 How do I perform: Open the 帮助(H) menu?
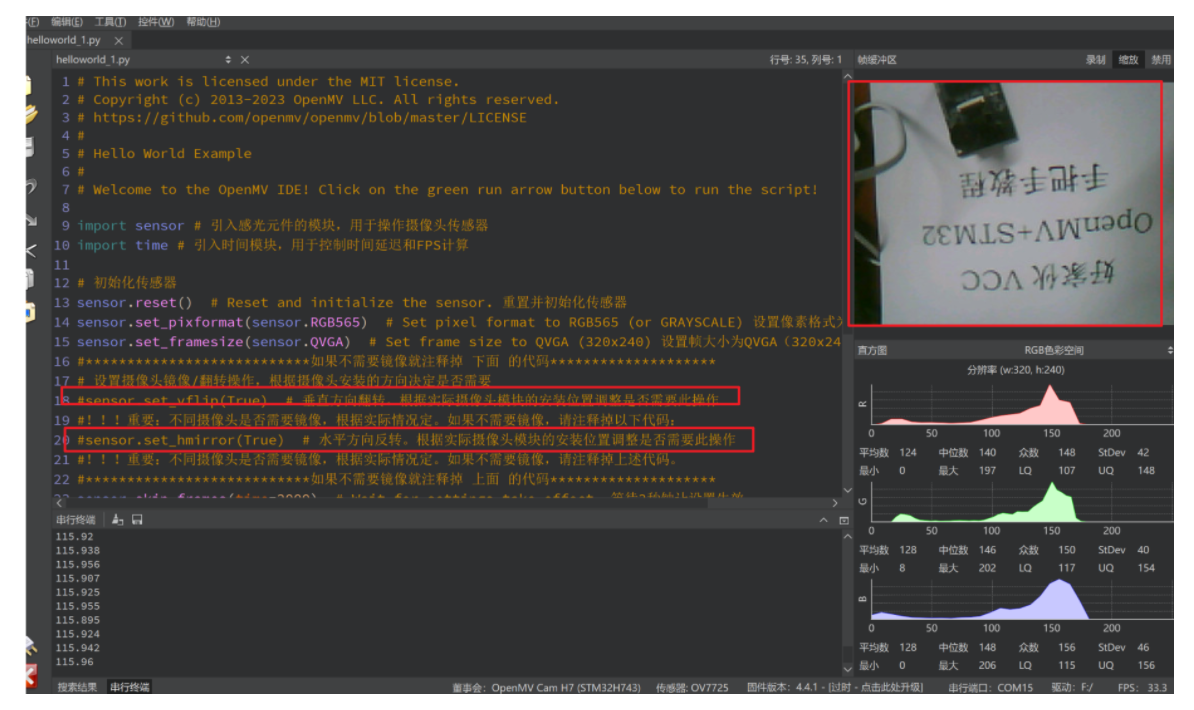[203, 22]
